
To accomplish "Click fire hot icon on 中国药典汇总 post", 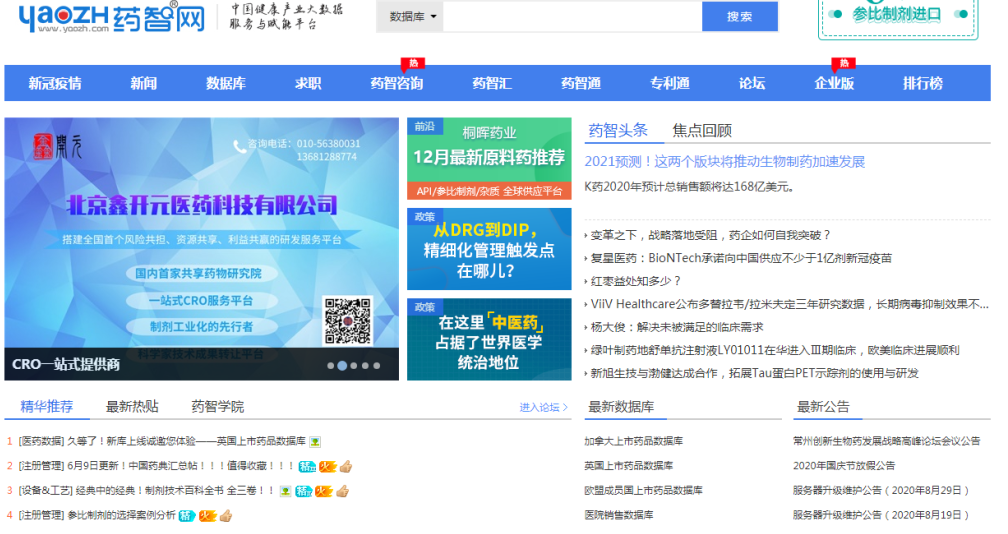I will point(328,467).
